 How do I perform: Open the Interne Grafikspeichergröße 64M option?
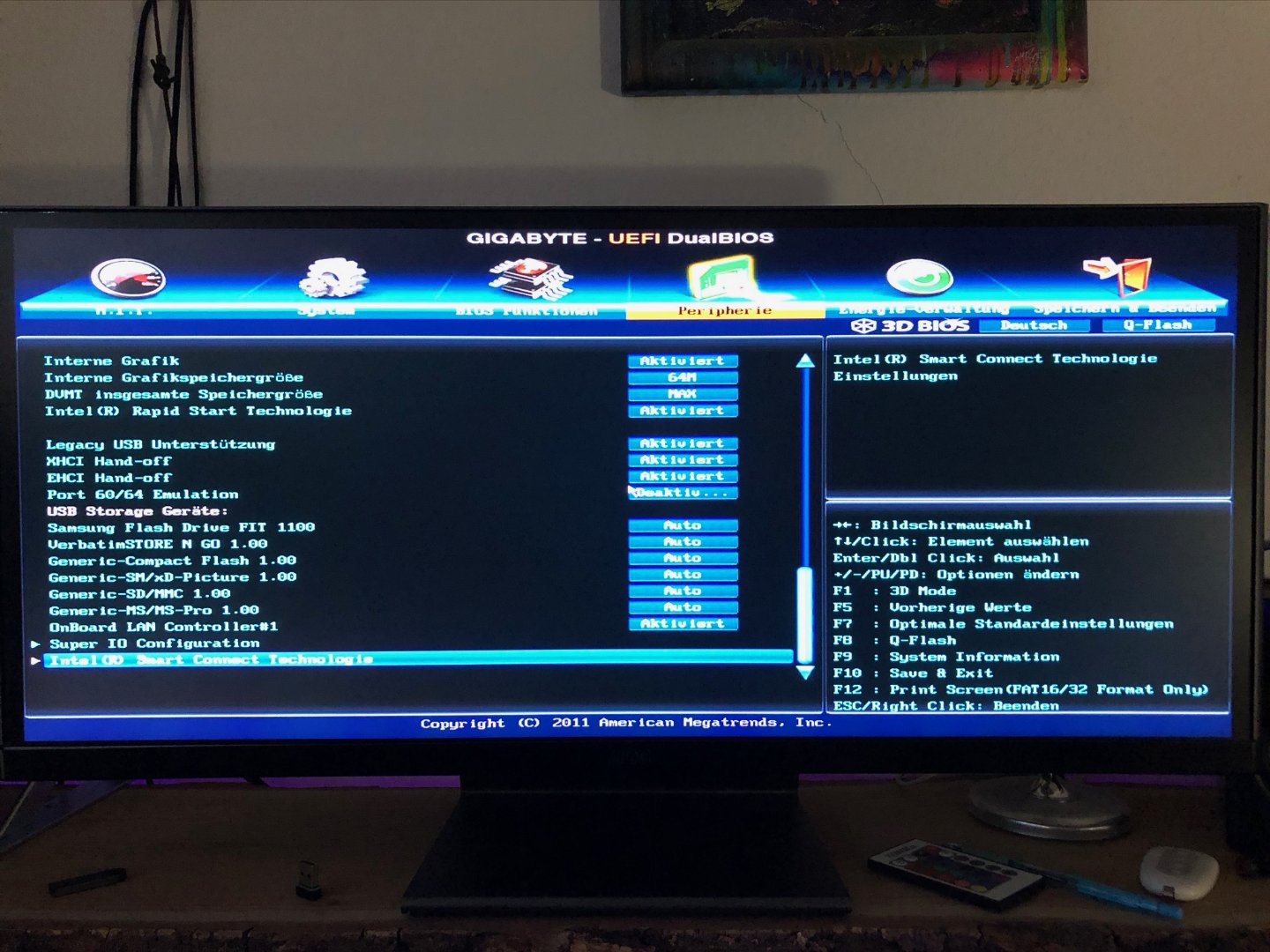[x=683, y=377]
